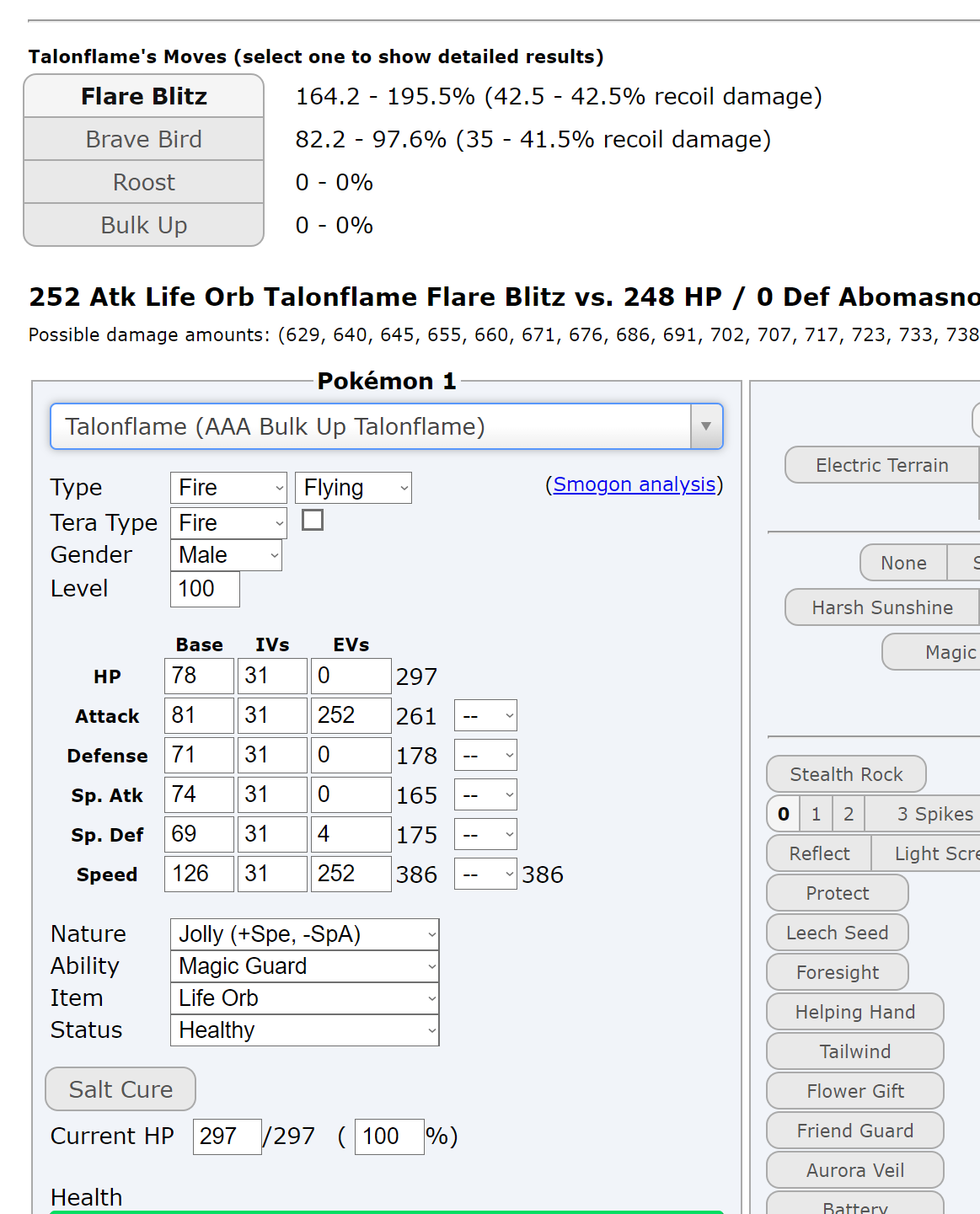Toggle Aurora Veil
The image size is (980, 1214).
(855, 1170)
